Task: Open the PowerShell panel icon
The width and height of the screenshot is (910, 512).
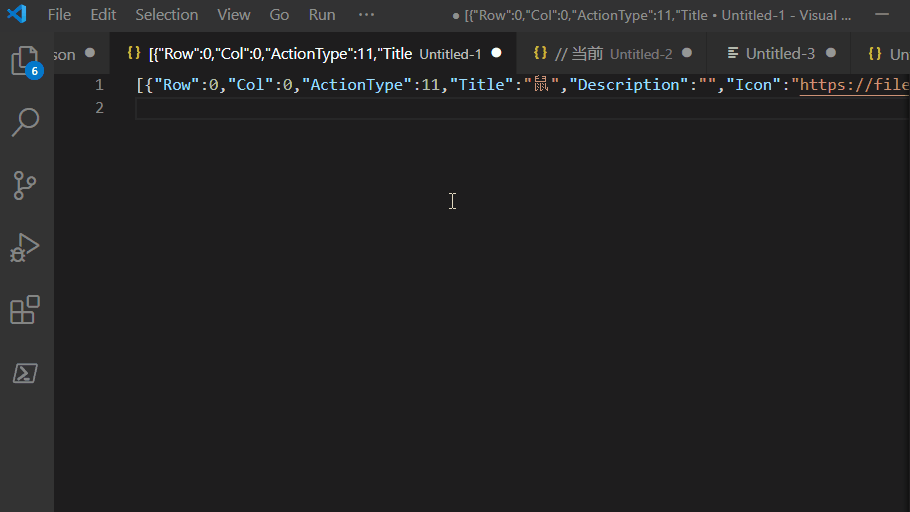Action: coord(25,373)
